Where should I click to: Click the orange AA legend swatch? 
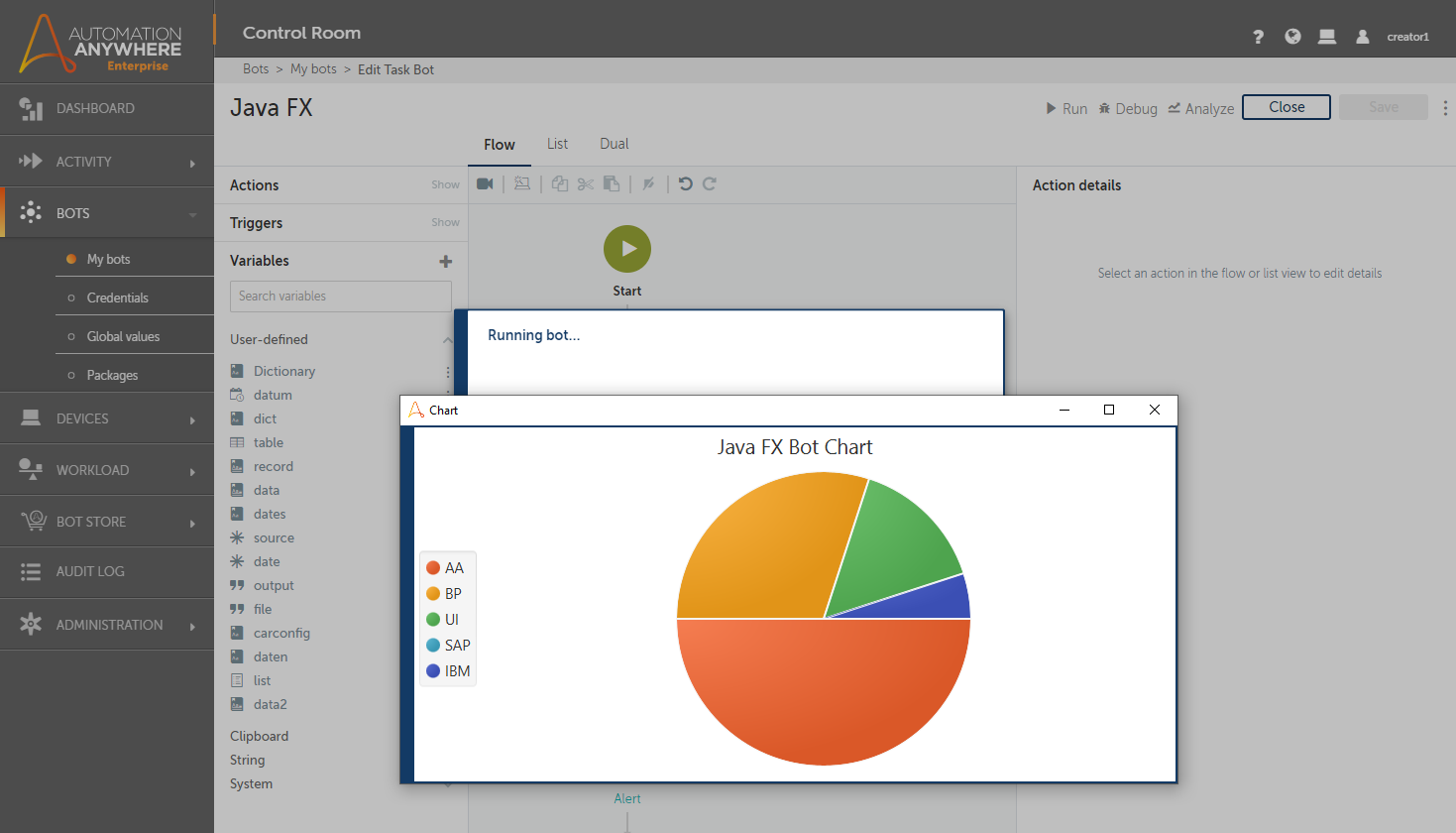click(433, 568)
